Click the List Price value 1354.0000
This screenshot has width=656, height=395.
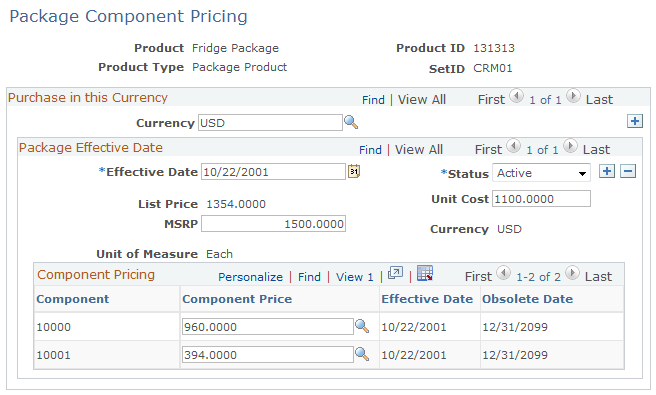[x=236, y=204]
